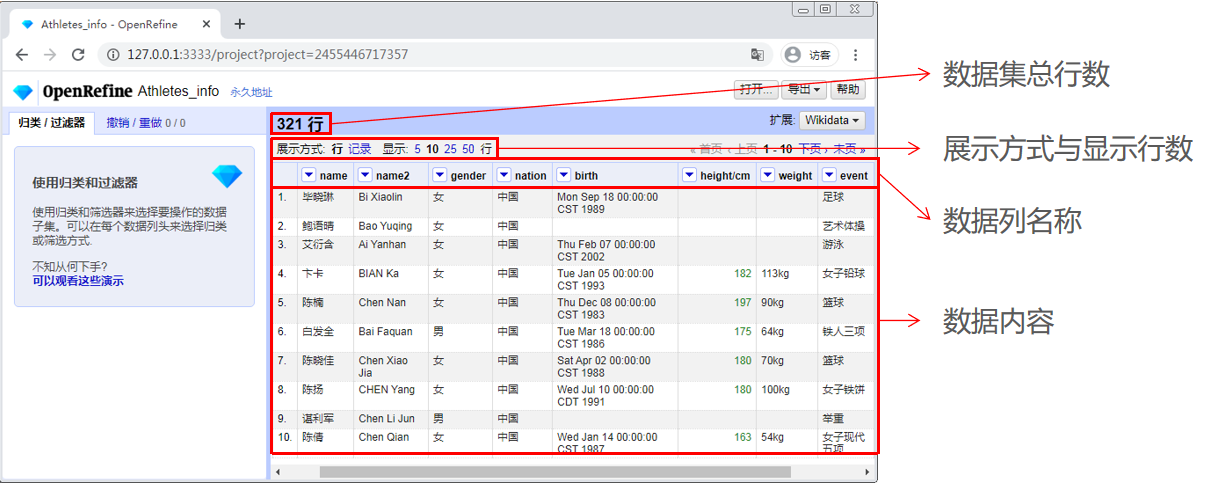1211x492 pixels.
Task: Switch display mode to 记录 records
Action: click(x=360, y=149)
